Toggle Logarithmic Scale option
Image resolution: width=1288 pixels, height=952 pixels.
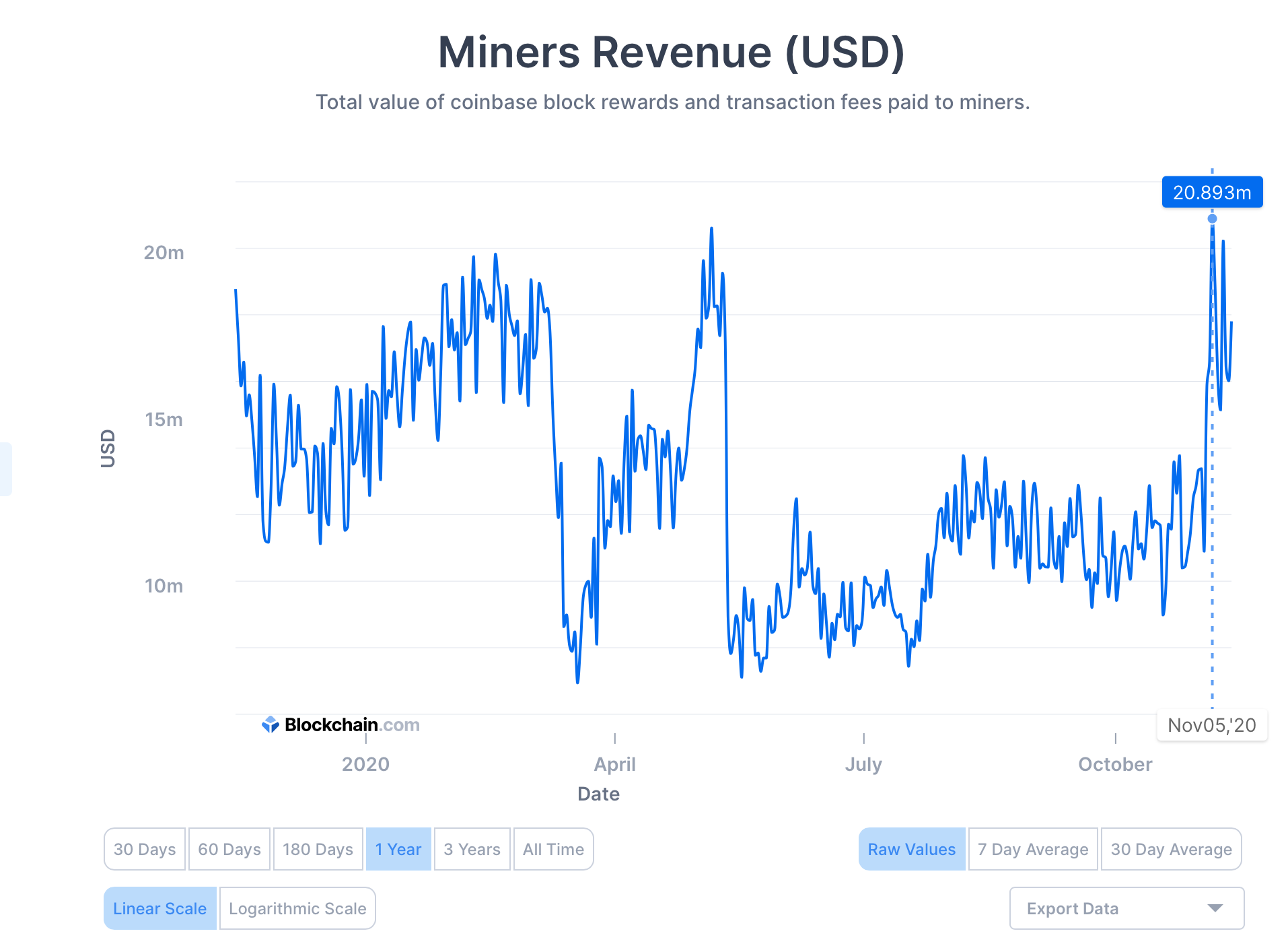pyautogui.click(x=297, y=908)
